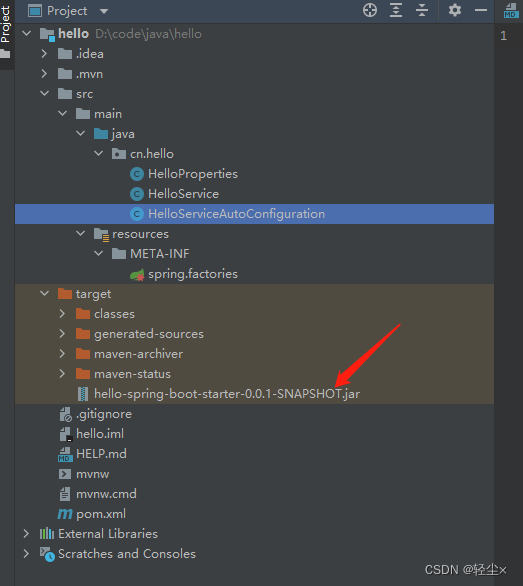The width and height of the screenshot is (523, 586).
Task: Expand the .idea folder
Action: click(44, 54)
